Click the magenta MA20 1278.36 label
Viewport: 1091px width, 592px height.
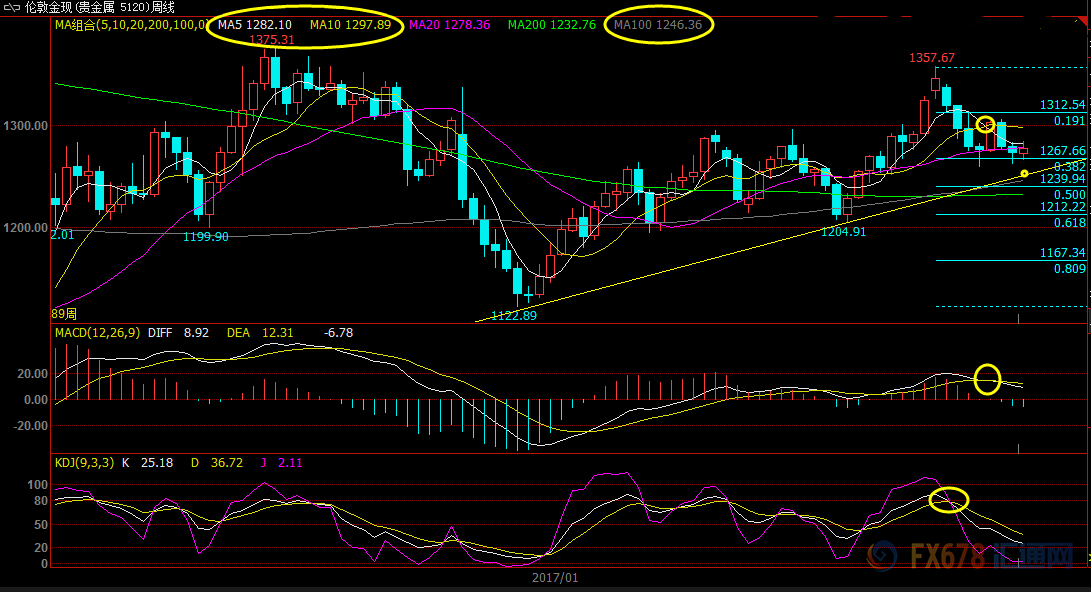tap(449, 24)
